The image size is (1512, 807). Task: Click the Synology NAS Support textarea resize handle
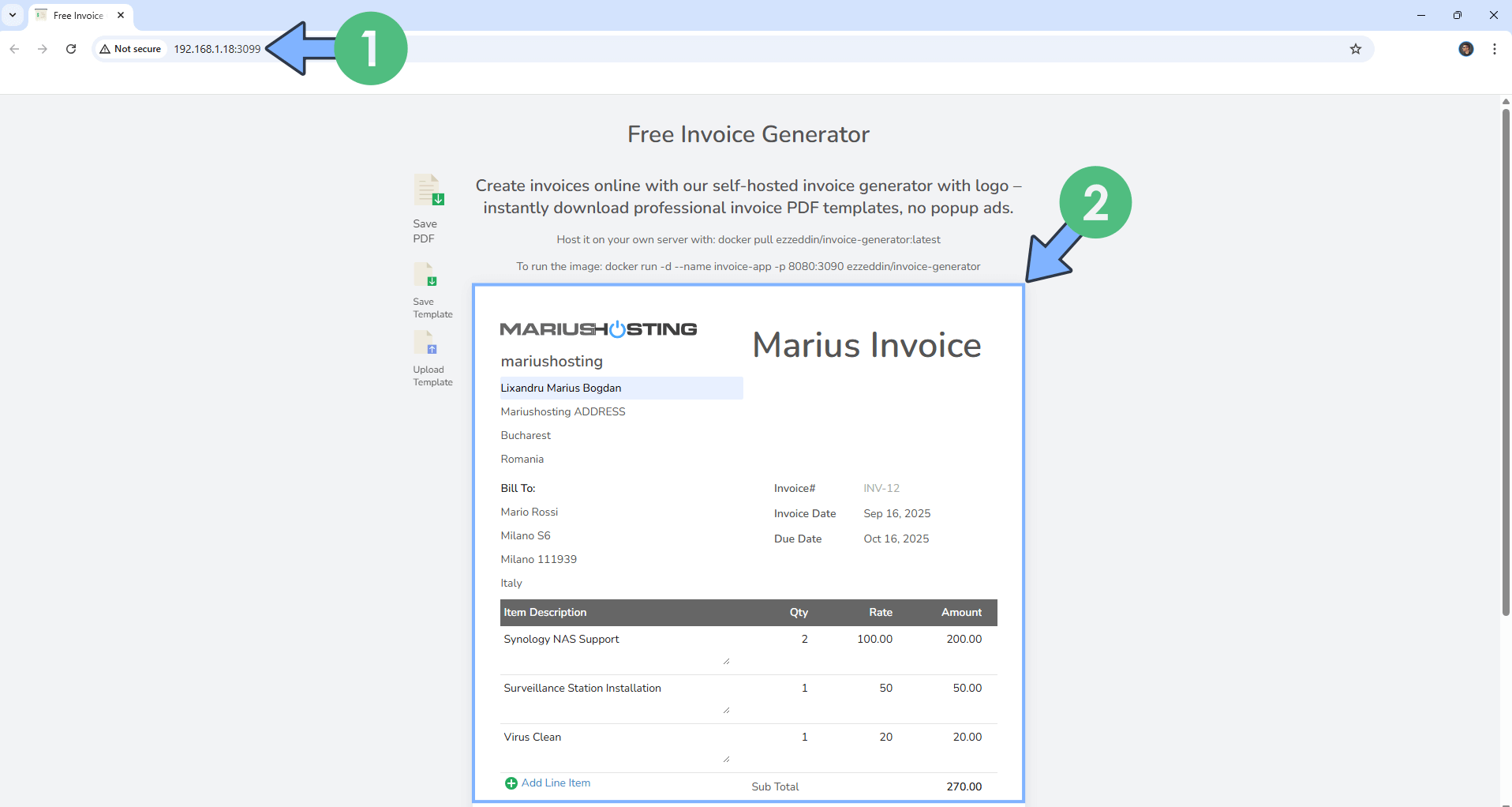pos(726,662)
